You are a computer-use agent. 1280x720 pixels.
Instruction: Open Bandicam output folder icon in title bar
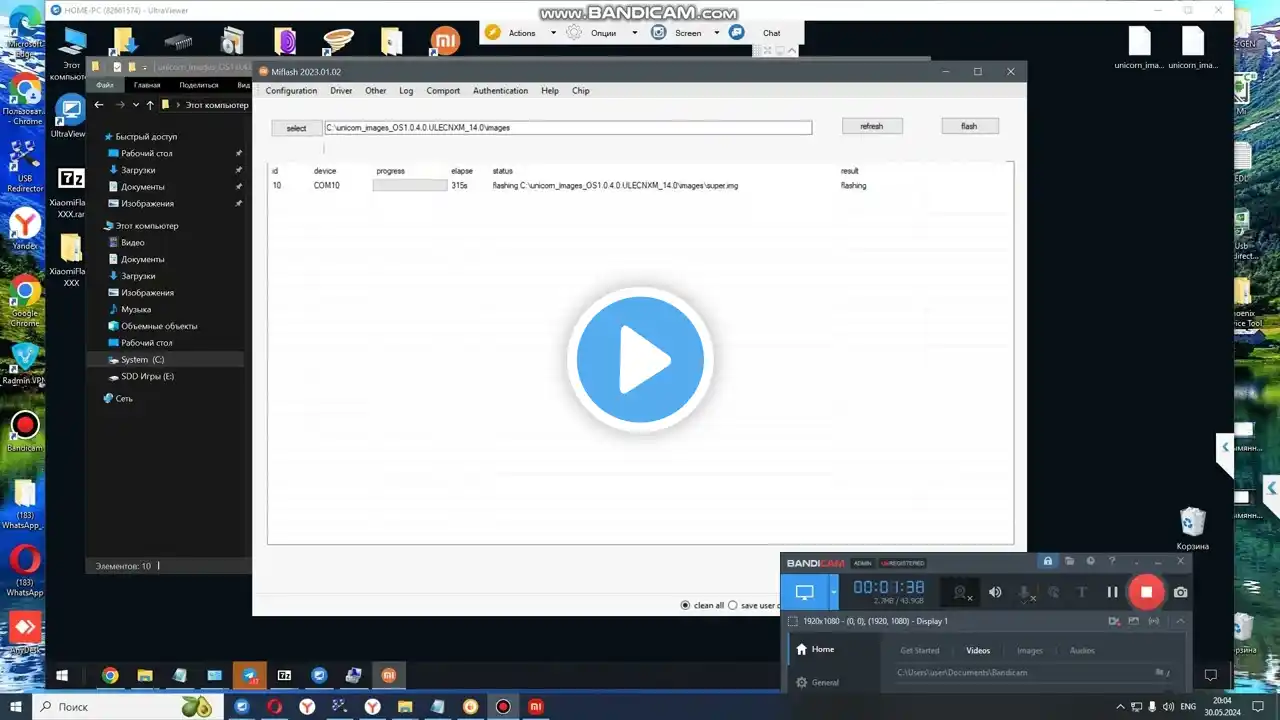point(1069,562)
